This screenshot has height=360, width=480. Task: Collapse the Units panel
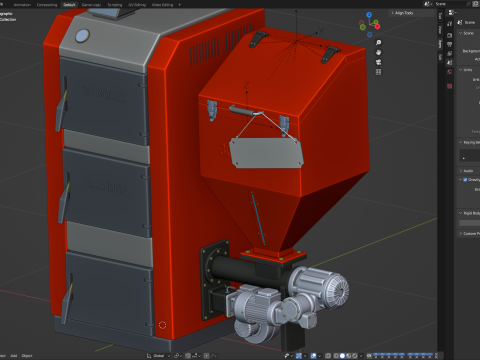tap(466, 70)
